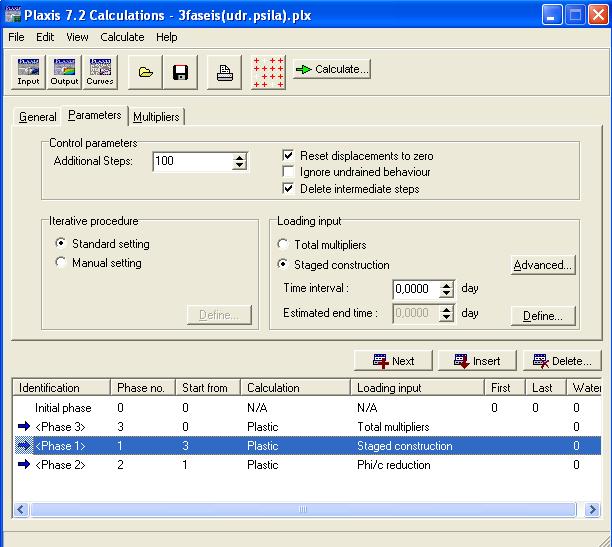Click the Additional Steps input field
The height and width of the screenshot is (547, 612).
193,161
